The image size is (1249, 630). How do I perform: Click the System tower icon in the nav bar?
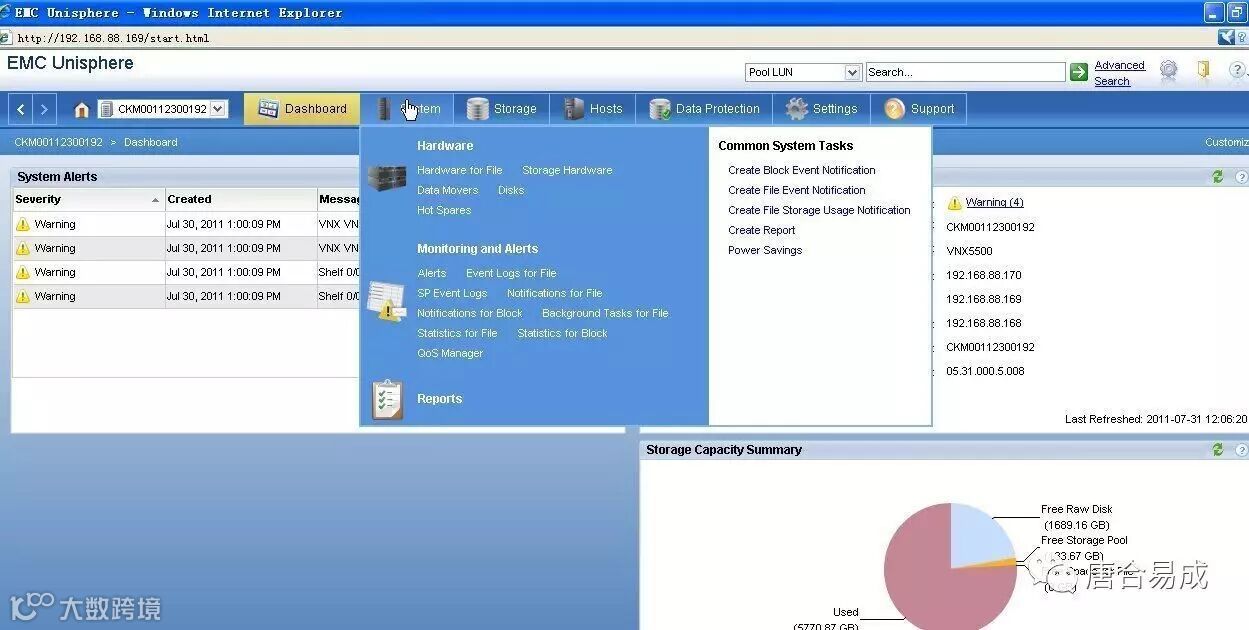coord(384,109)
